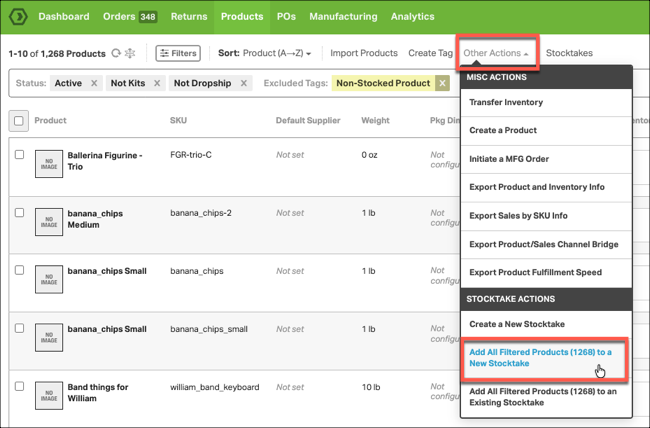Click the banana_chips Medium image placeholder
The width and height of the screenshot is (650, 428).
[49, 222]
